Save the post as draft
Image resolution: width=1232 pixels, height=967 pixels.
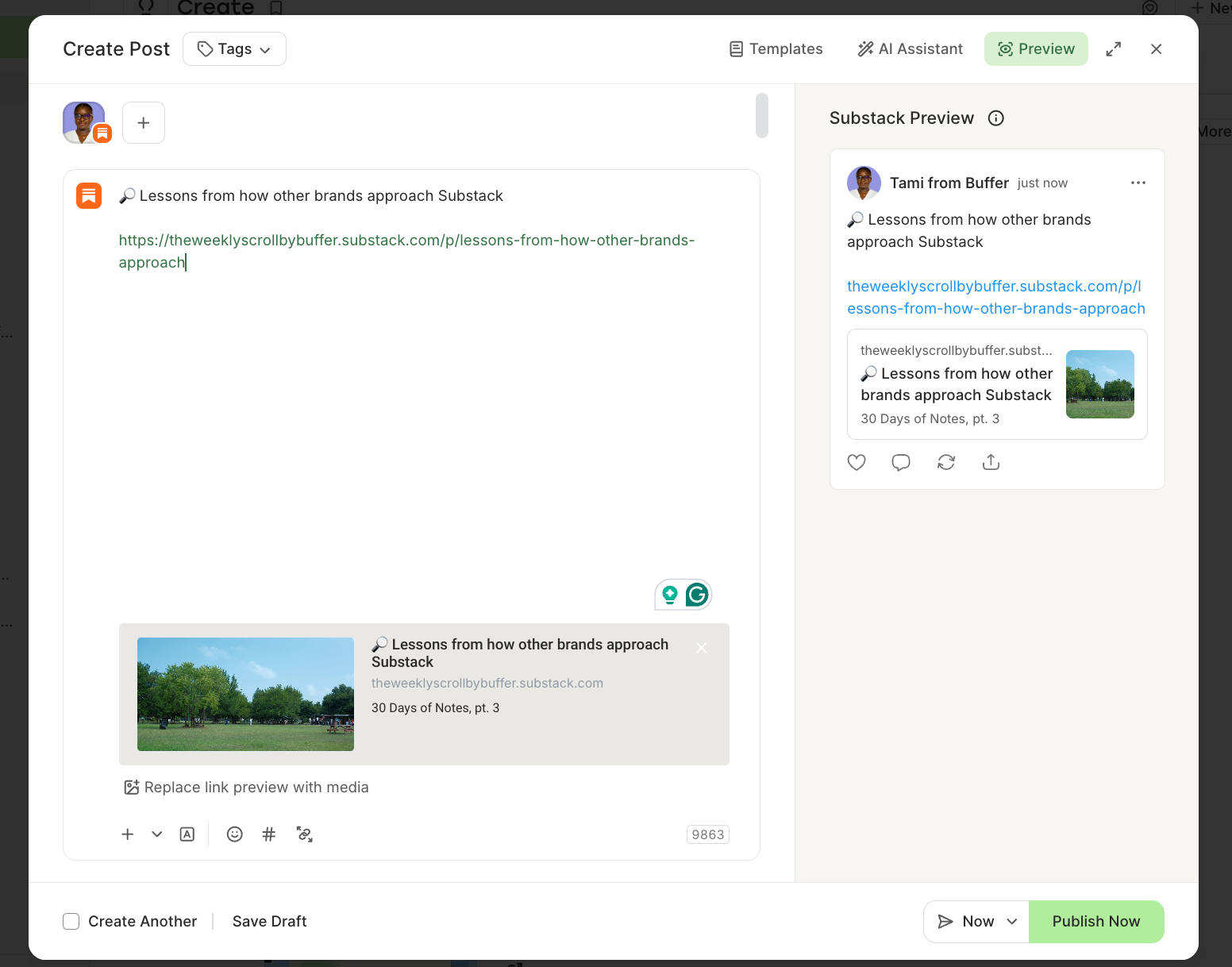(270, 922)
